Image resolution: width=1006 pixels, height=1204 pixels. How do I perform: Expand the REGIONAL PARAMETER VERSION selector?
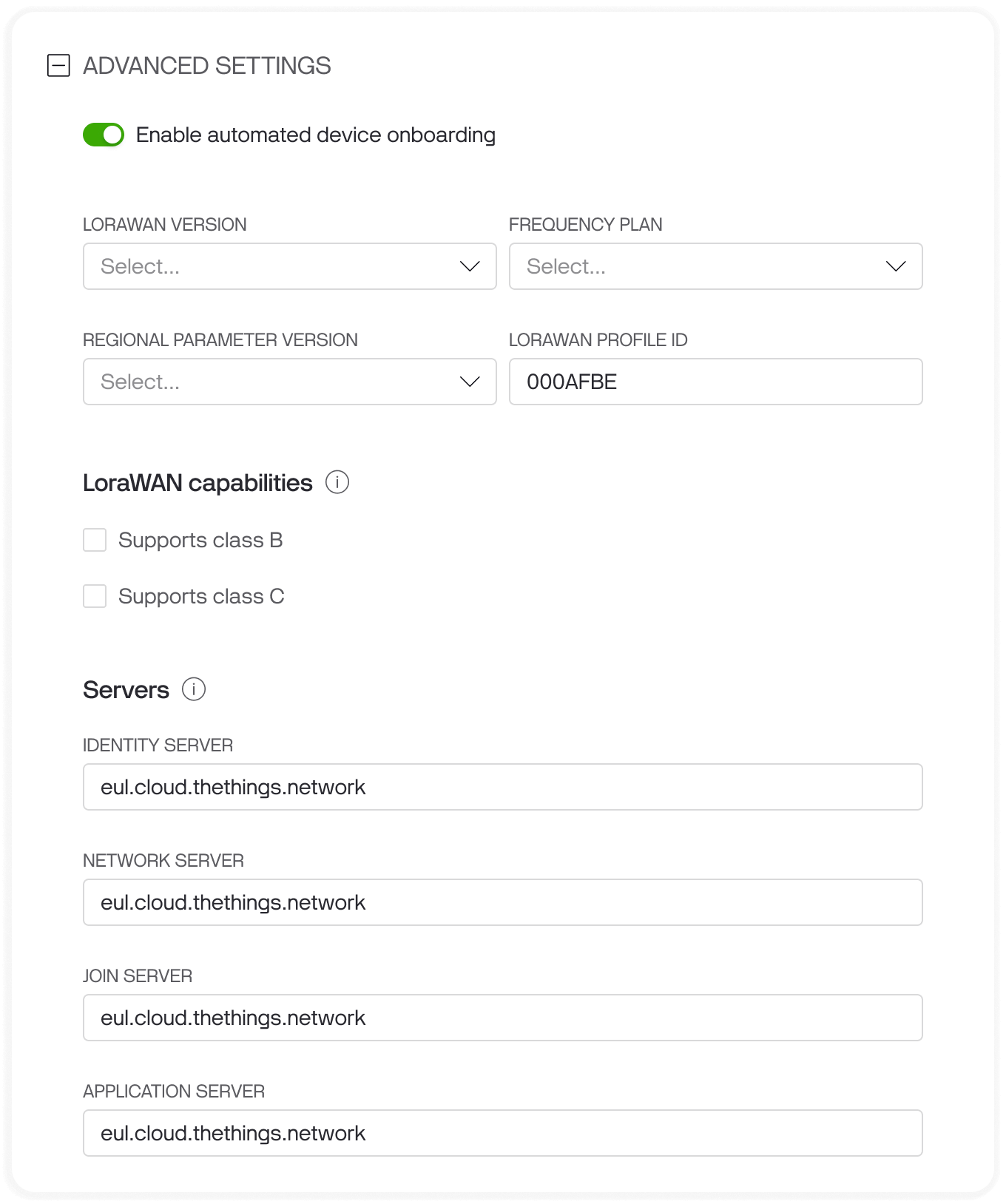(289, 382)
